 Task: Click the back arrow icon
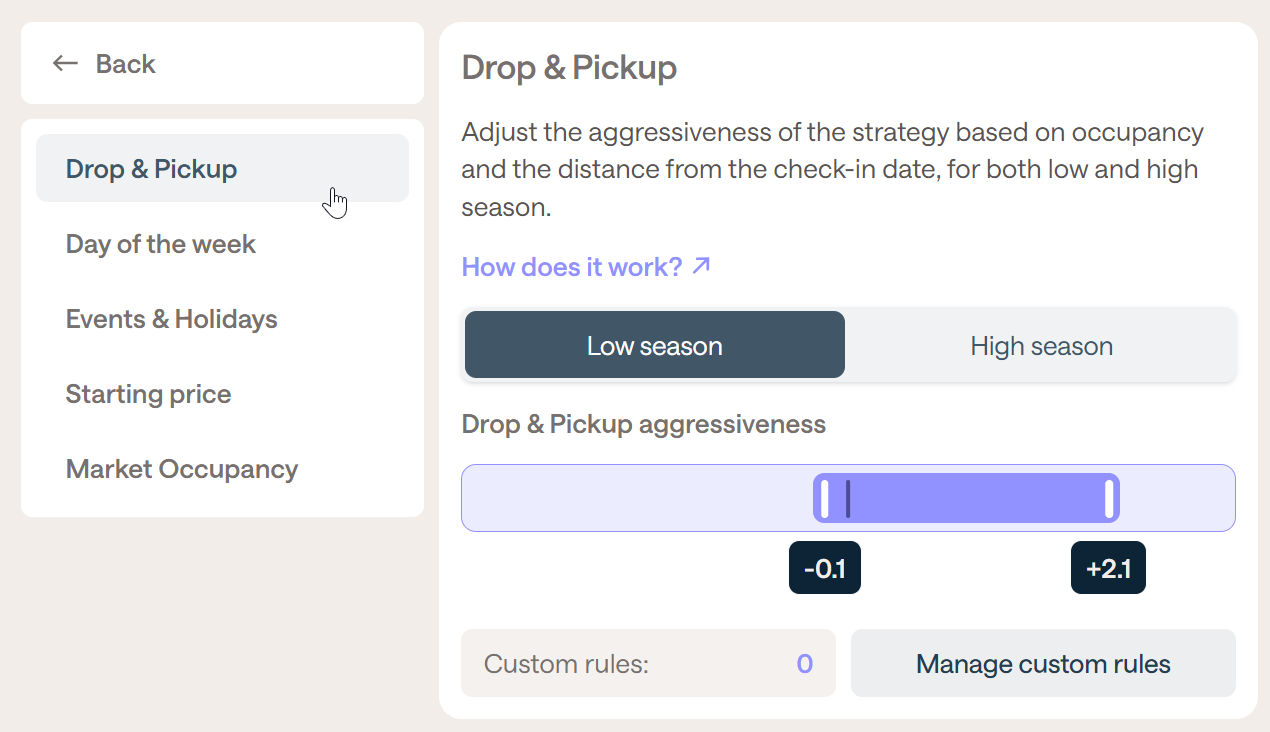click(65, 64)
